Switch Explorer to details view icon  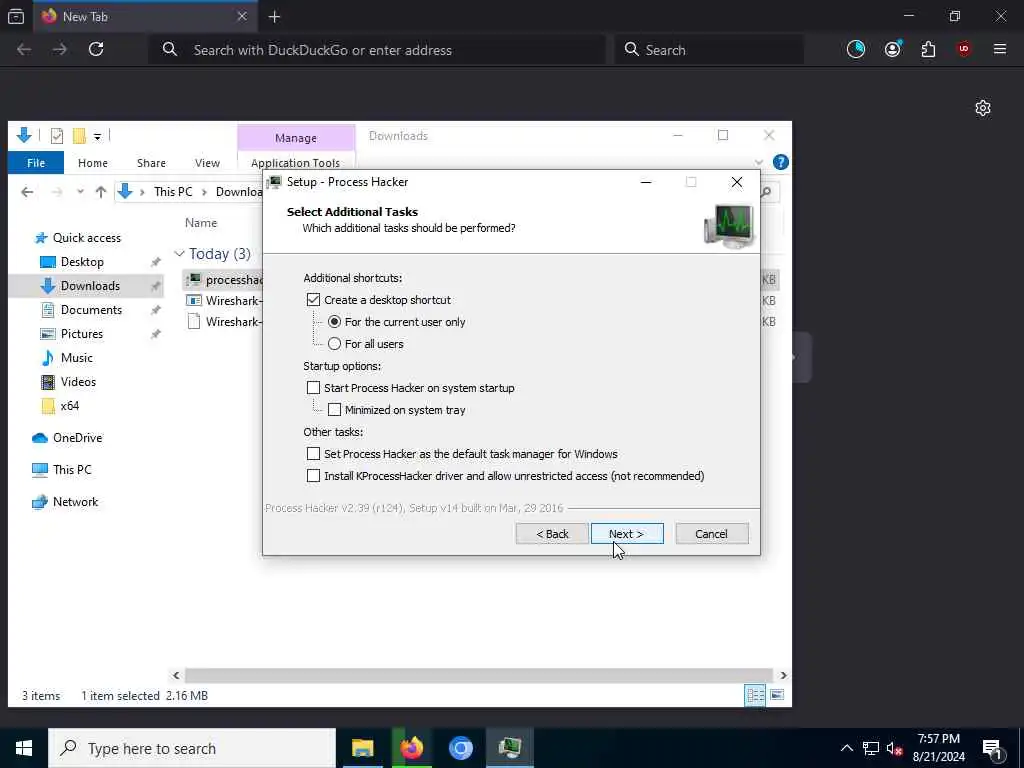coord(755,695)
